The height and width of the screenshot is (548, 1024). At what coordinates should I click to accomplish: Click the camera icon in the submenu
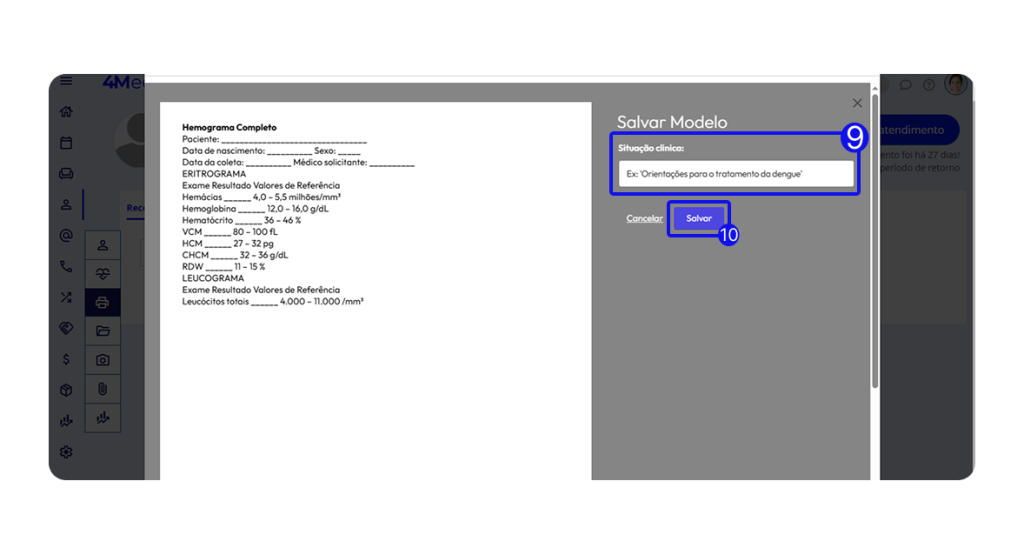(102, 360)
